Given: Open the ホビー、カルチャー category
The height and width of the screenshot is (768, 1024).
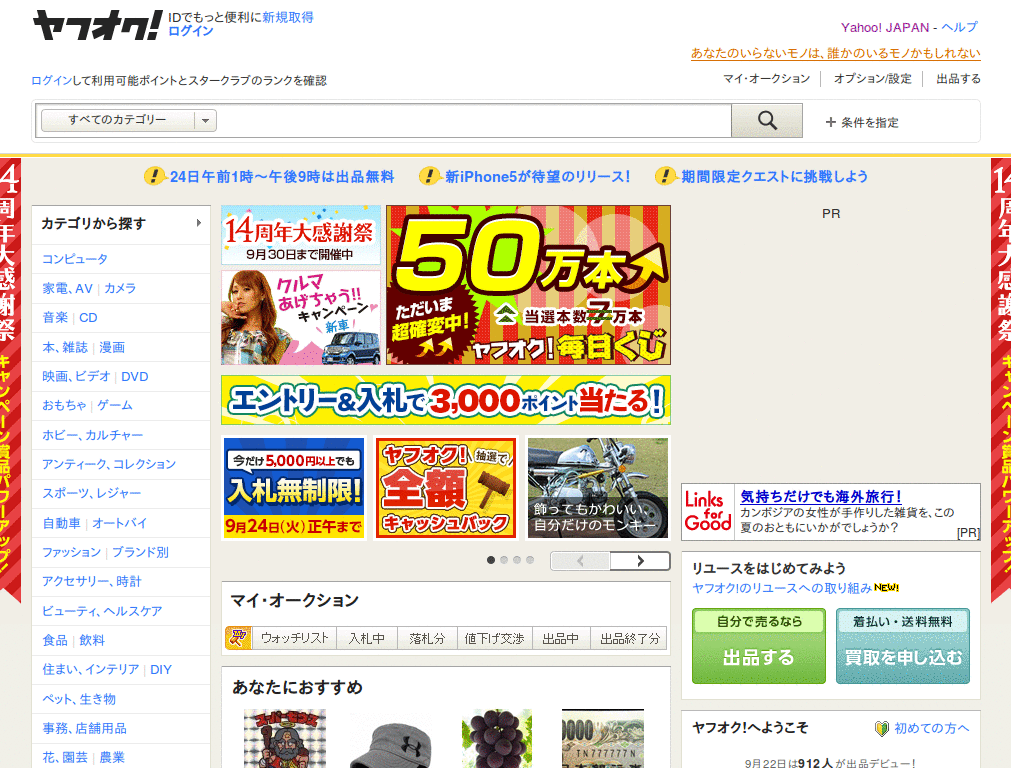Looking at the screenshot, I should pyautogui.click(x=93, y=434).
